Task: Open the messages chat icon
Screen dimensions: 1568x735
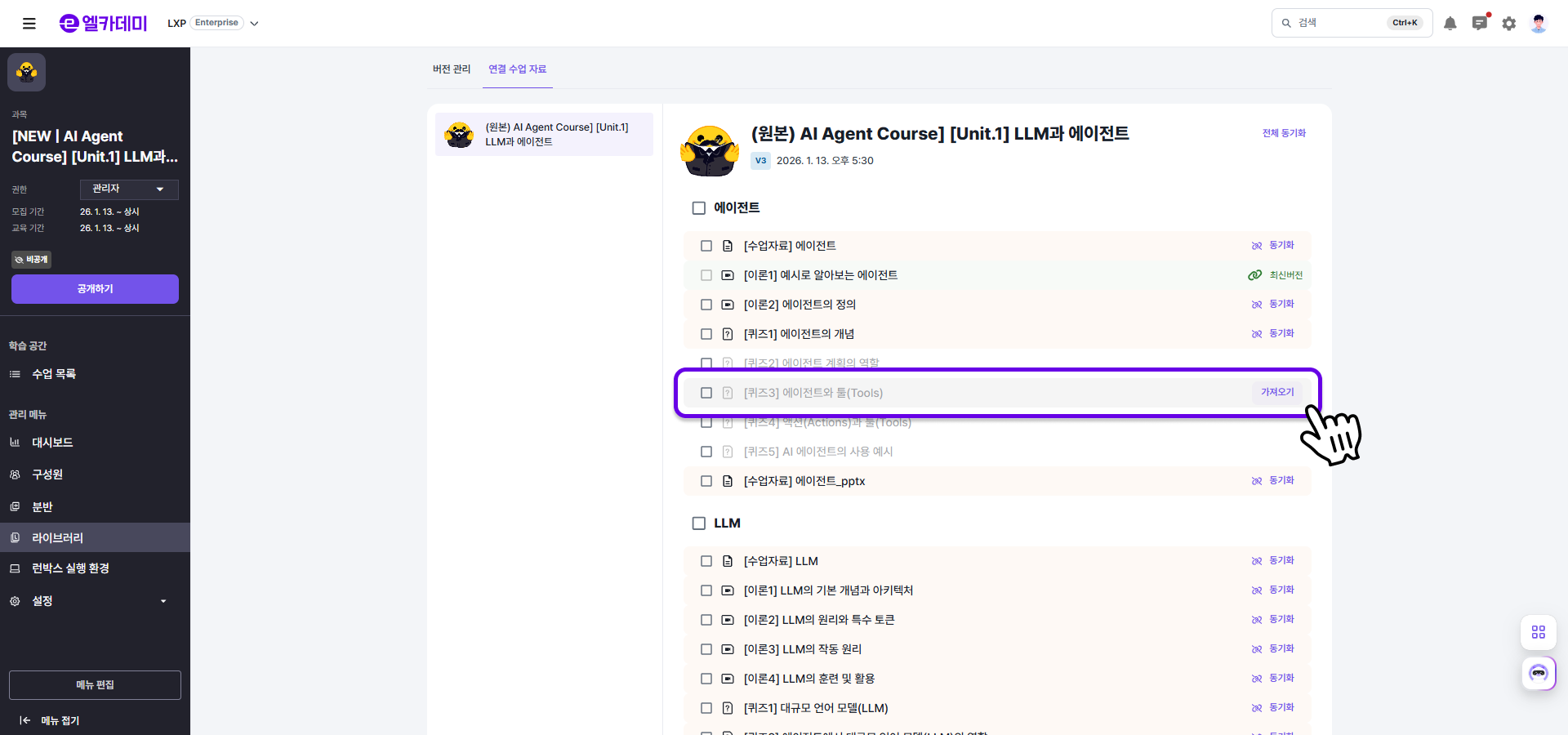Action: [x=1479, y=24]
